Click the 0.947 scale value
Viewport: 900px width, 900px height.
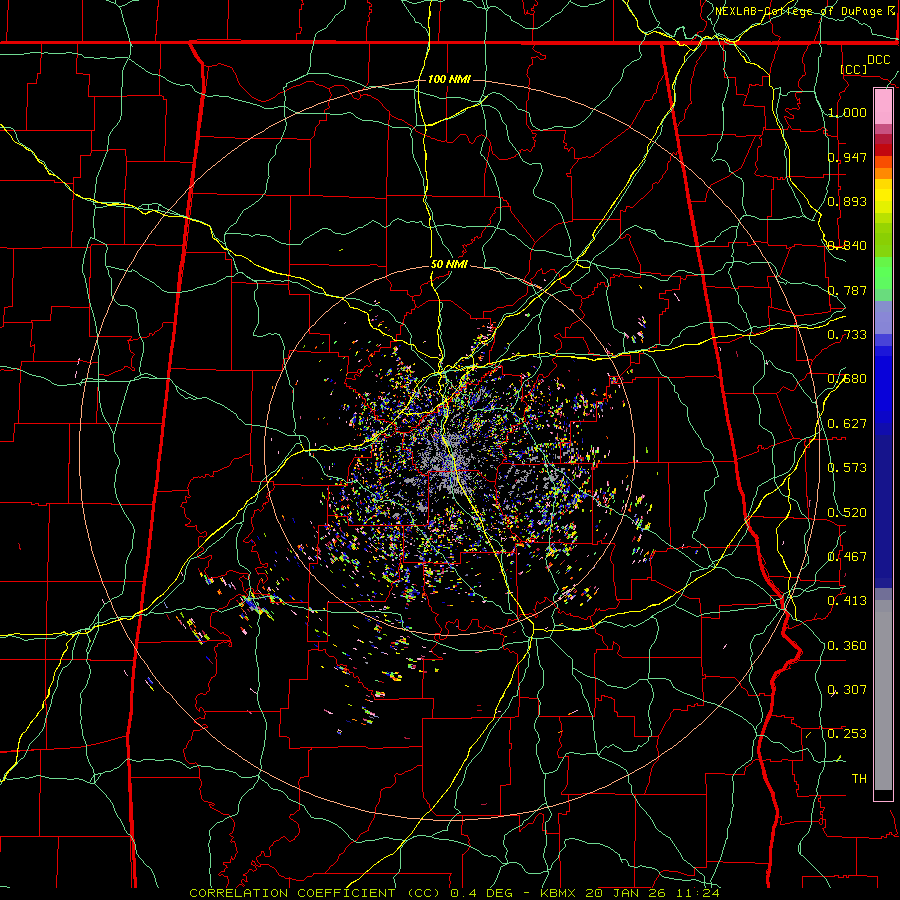click(x=847, y=157)
